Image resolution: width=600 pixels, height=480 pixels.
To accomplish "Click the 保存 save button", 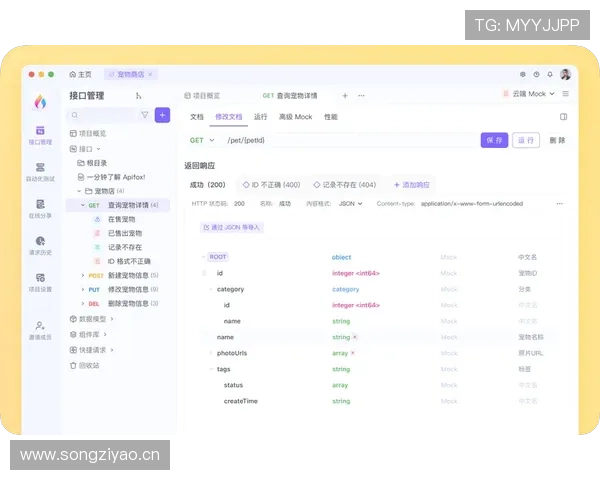I will (x=494, y=140).
